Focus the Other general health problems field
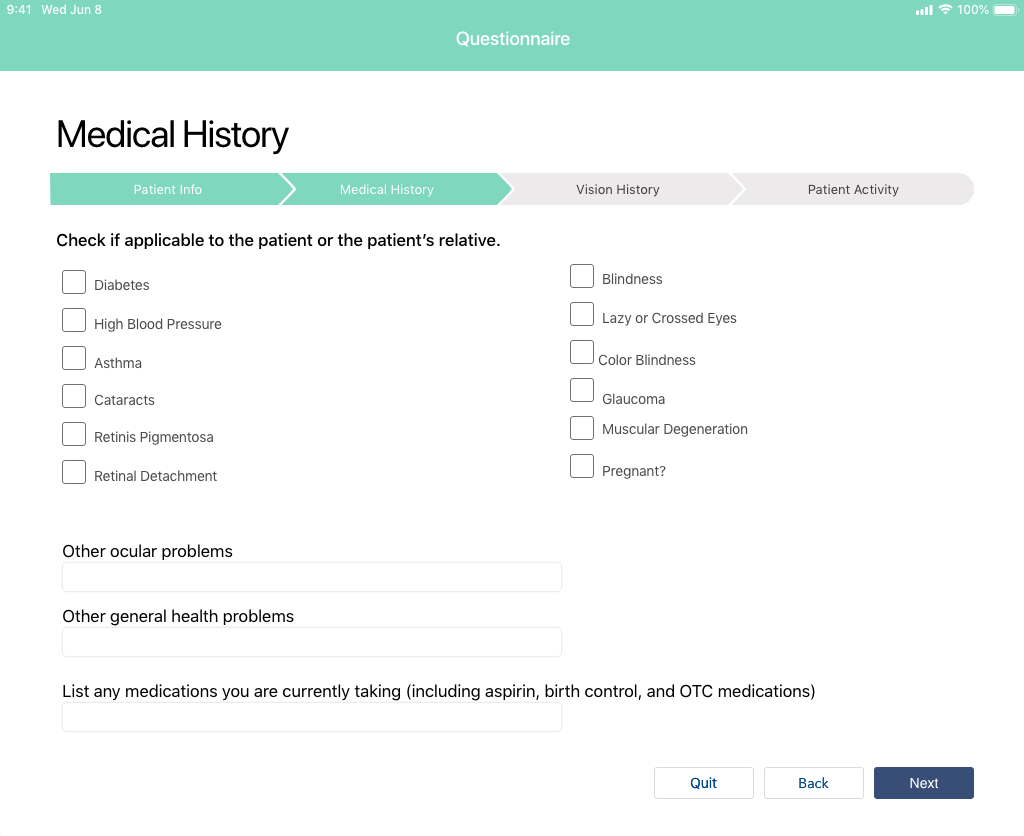This screenshot has width=1024, height=836. 312,642
